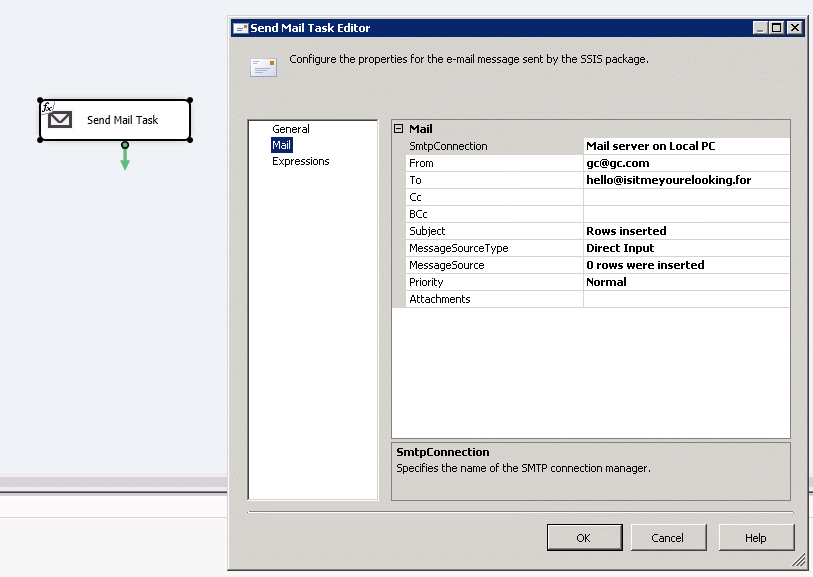Image resolution: width=813 pixels, height=577 pixels.
Task: Click the green precedence constraint arrow
Action: [x=125, y=159]
